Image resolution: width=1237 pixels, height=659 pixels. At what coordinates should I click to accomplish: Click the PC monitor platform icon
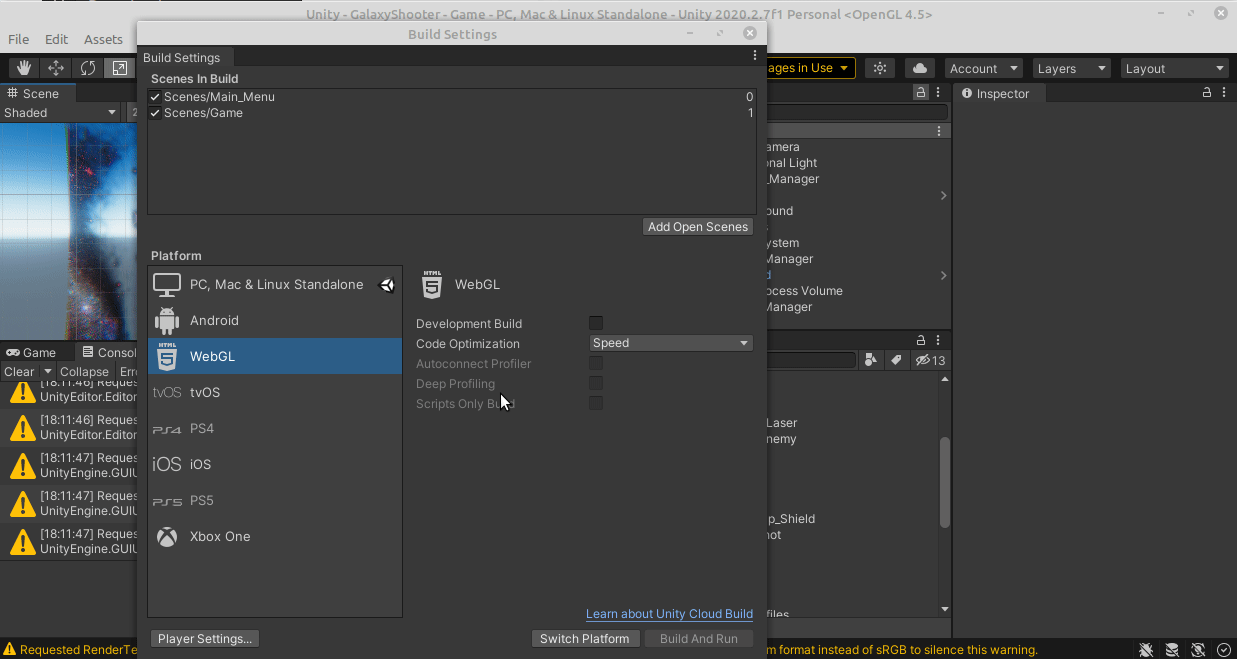(x=167, y=285)
